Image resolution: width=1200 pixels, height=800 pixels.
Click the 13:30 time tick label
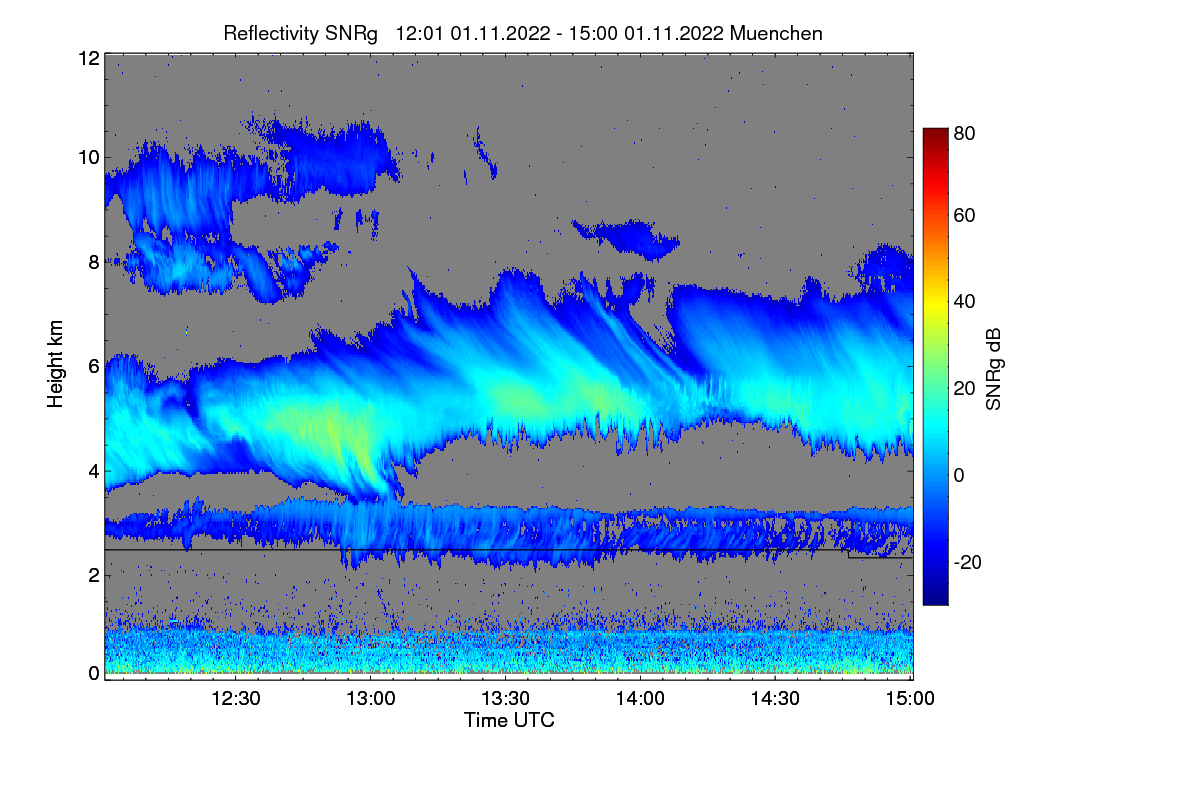(506, 699)
